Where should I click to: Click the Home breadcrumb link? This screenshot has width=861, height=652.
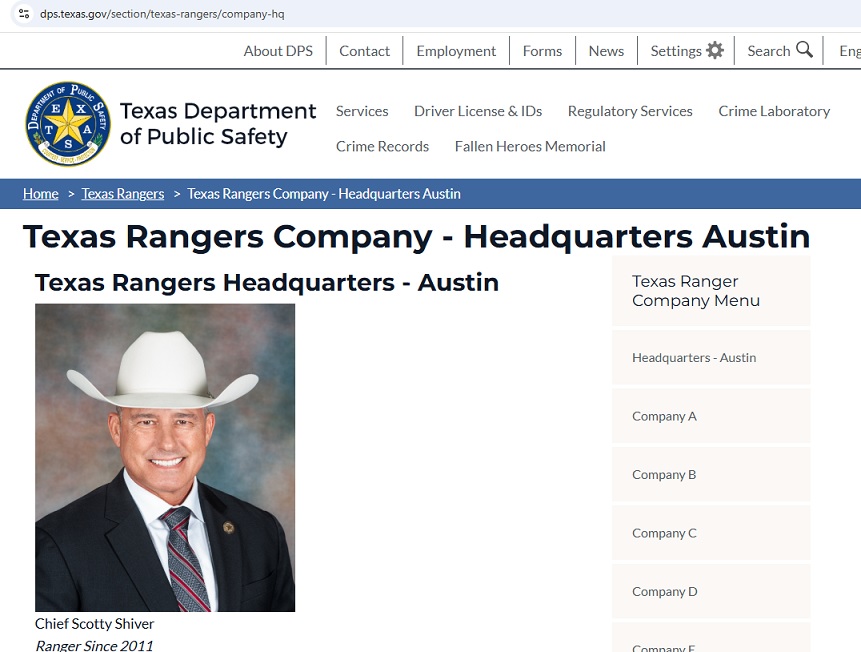pyautogui.click(x=40, y=193)
